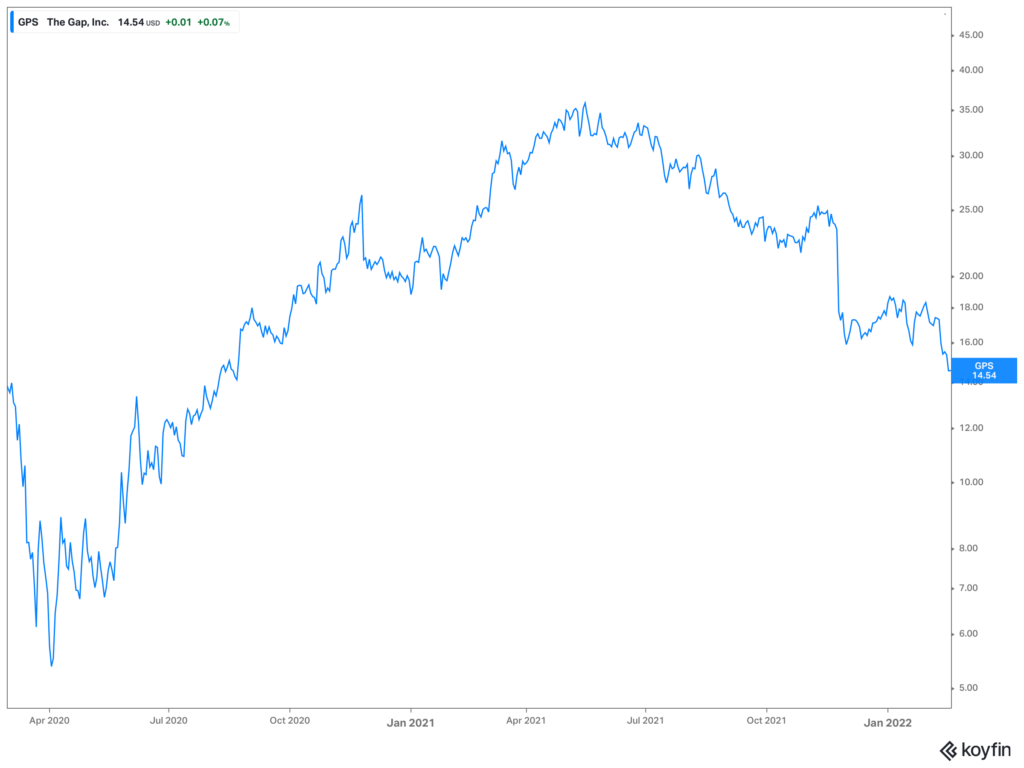The height and width of the screenshot is (768, 1024).
Task: Click the +0.07% percent change value
Action: pos(214,22)
